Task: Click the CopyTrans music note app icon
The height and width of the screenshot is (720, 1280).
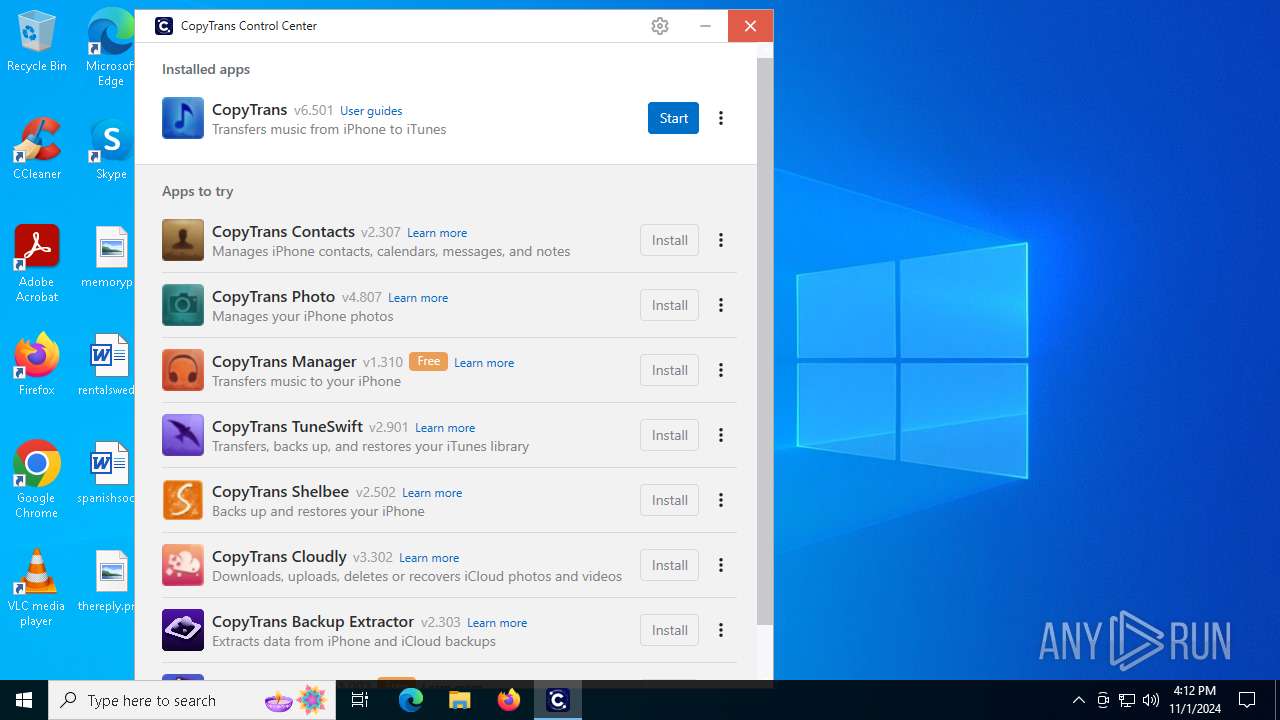Action: 183,118
